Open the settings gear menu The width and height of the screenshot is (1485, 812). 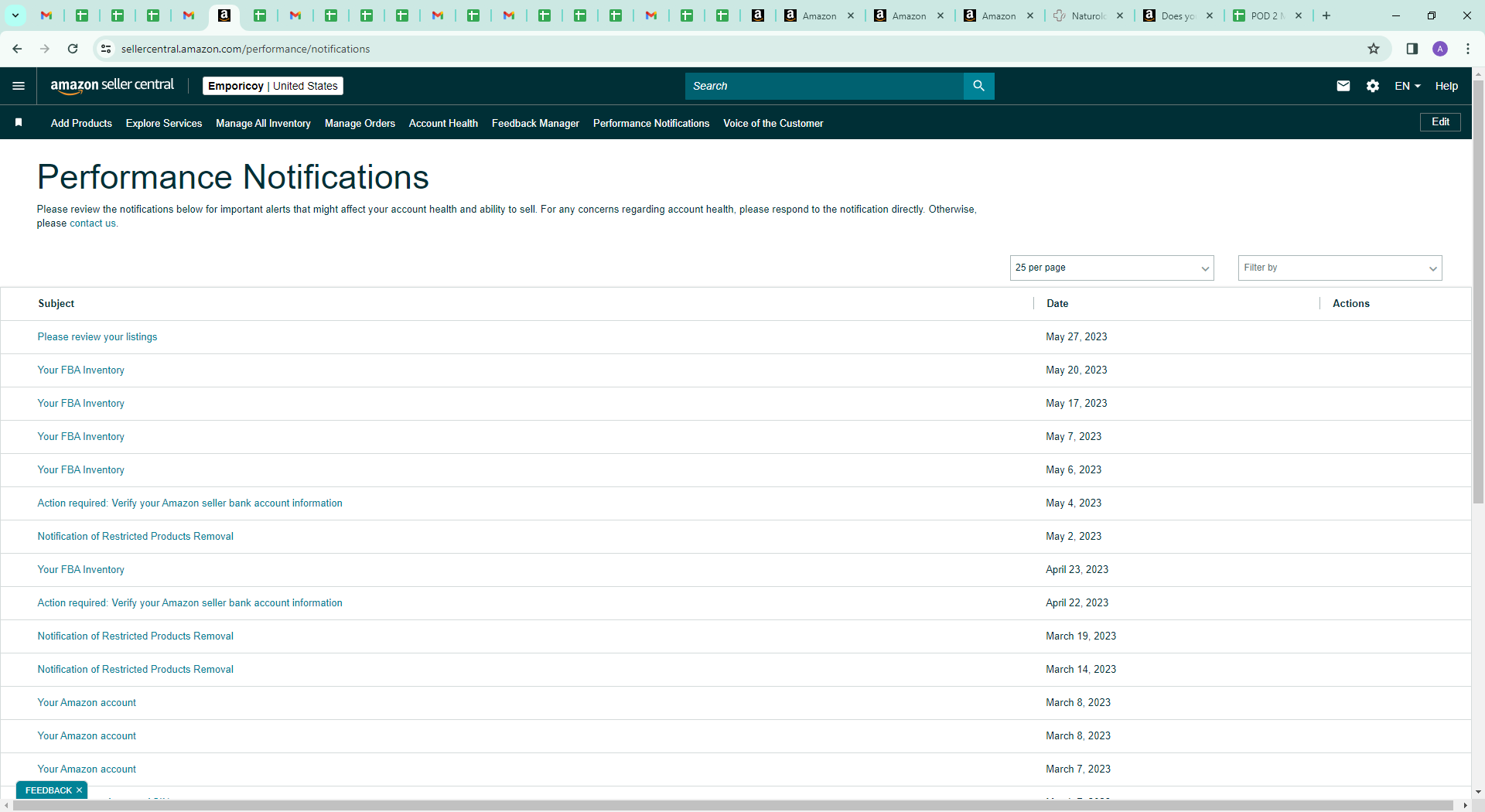point(1373,86)
